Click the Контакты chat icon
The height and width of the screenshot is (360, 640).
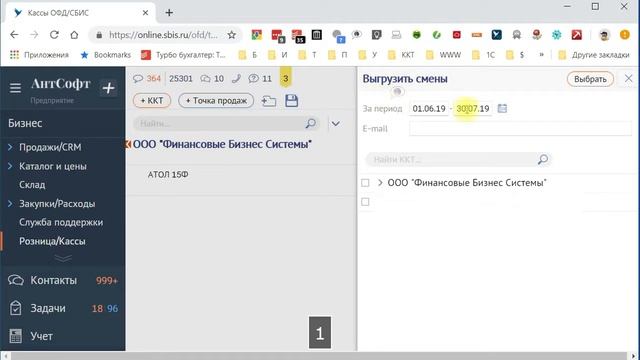click(x=16, y=280)
